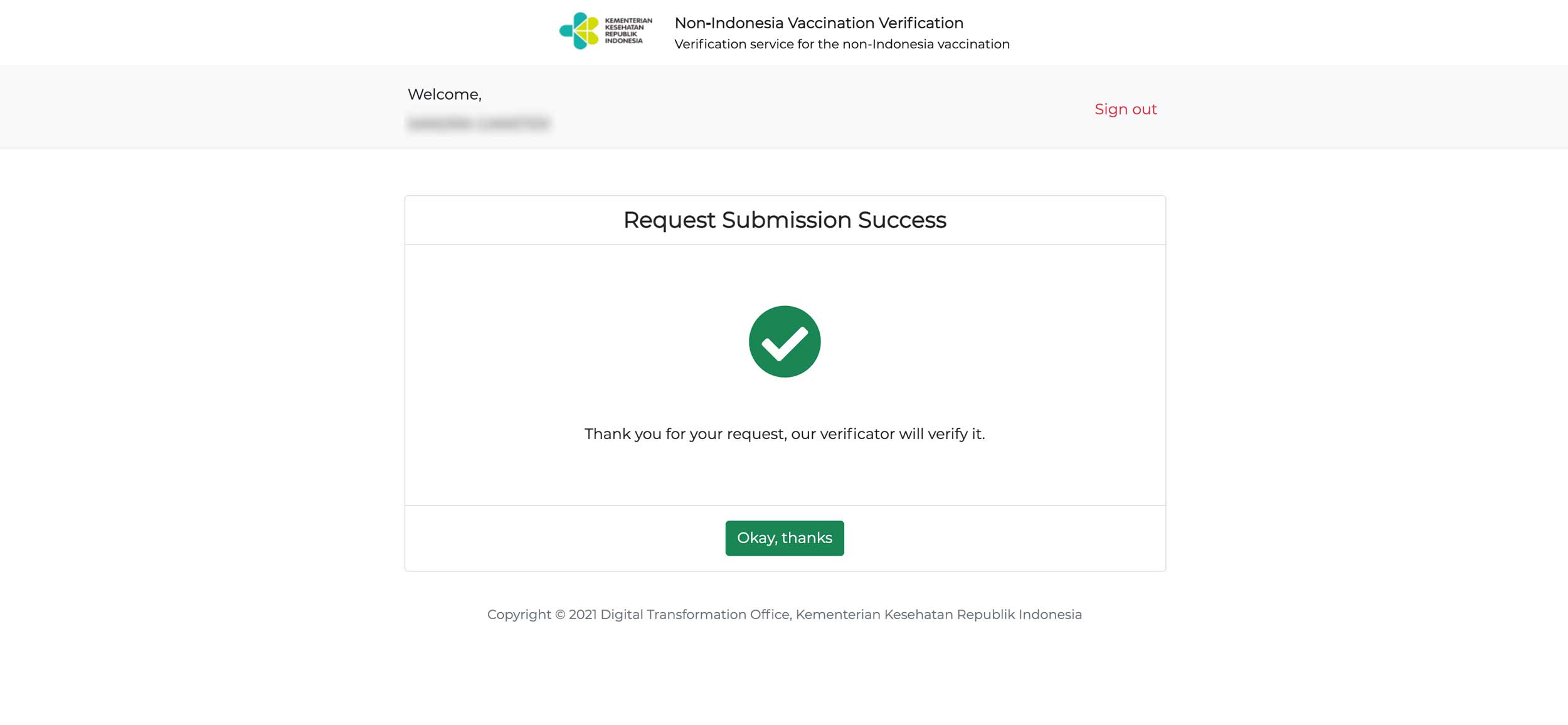1568x725 pixels.
Task: Click the word 'verificator' in the message
Action: (857, 434)
